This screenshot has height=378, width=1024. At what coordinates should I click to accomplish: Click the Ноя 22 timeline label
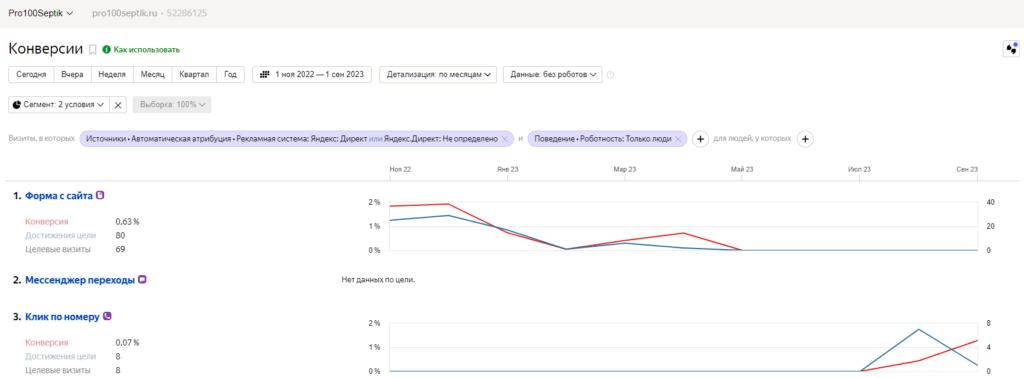coord(400,169)
